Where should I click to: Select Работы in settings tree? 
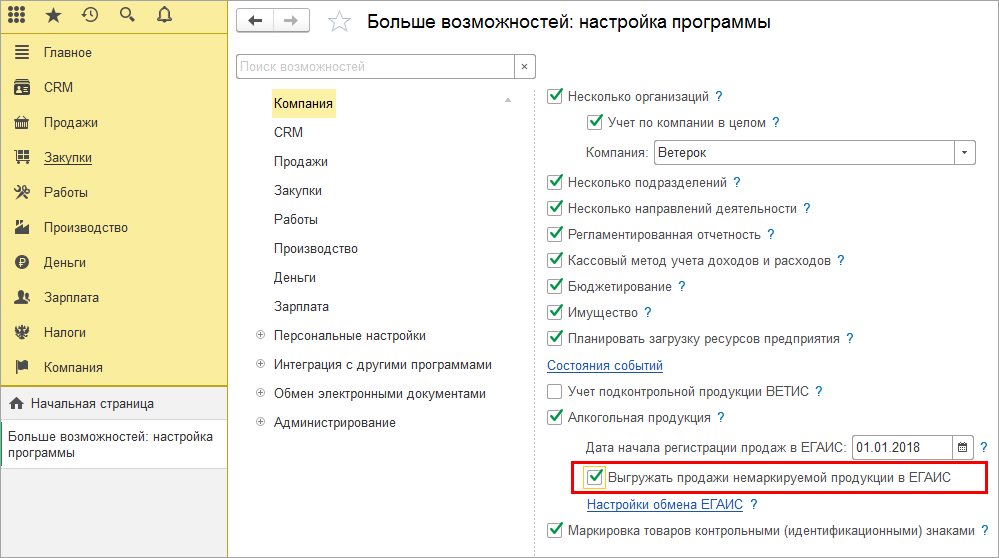click(296, 220)
